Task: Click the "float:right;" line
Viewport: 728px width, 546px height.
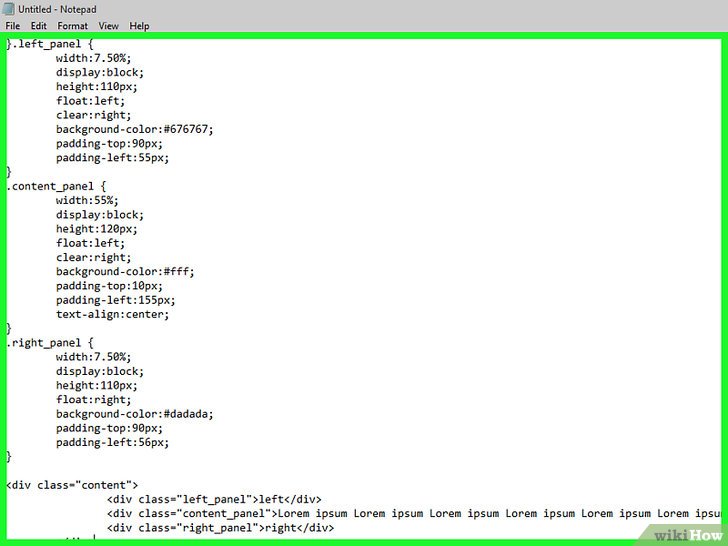Action: (93, 399)
